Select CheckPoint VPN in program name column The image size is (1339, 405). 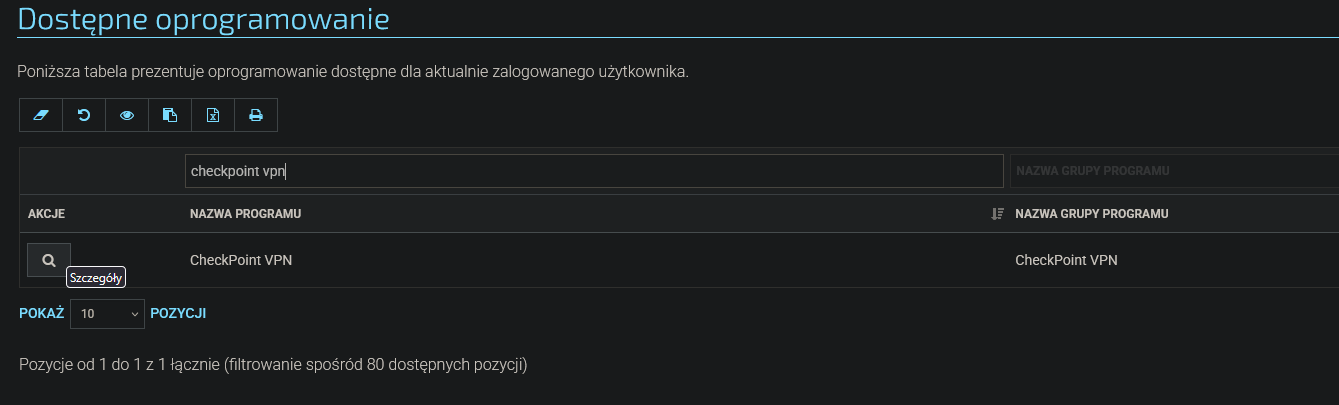[x=241, y=260]
